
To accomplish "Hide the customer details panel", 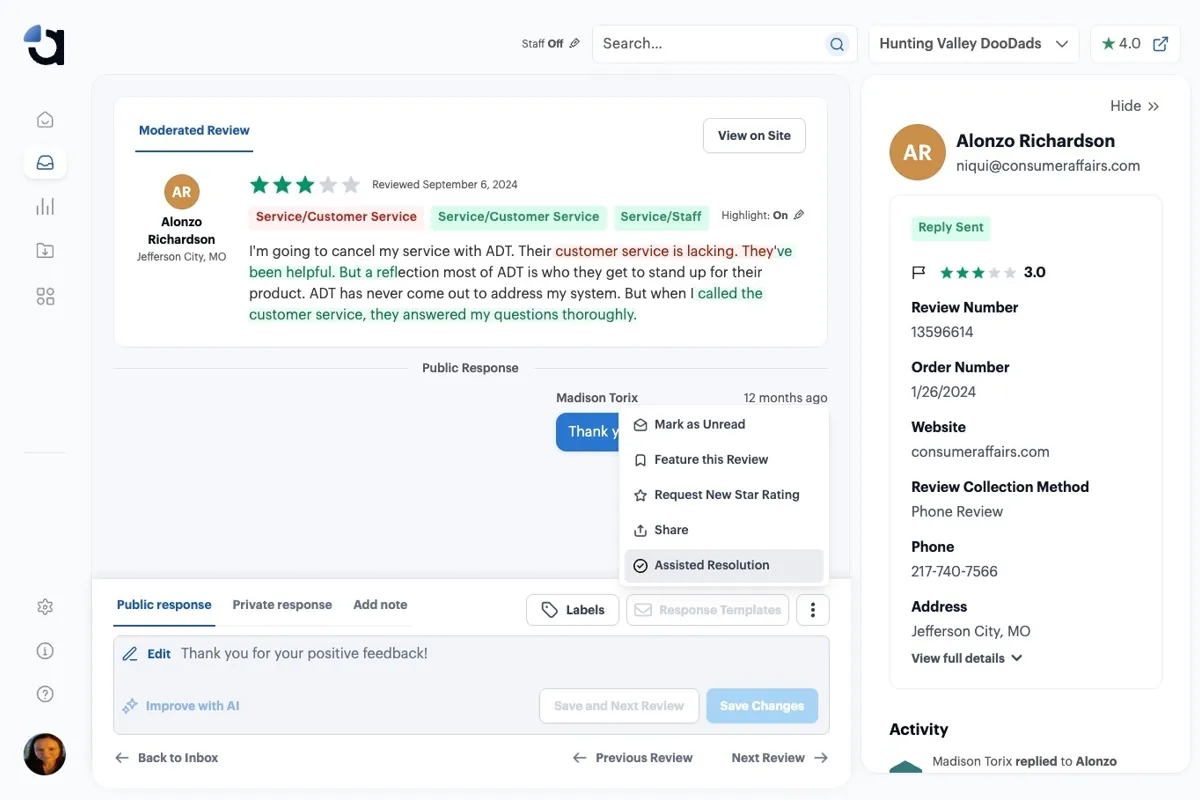I will [1134, 106].
